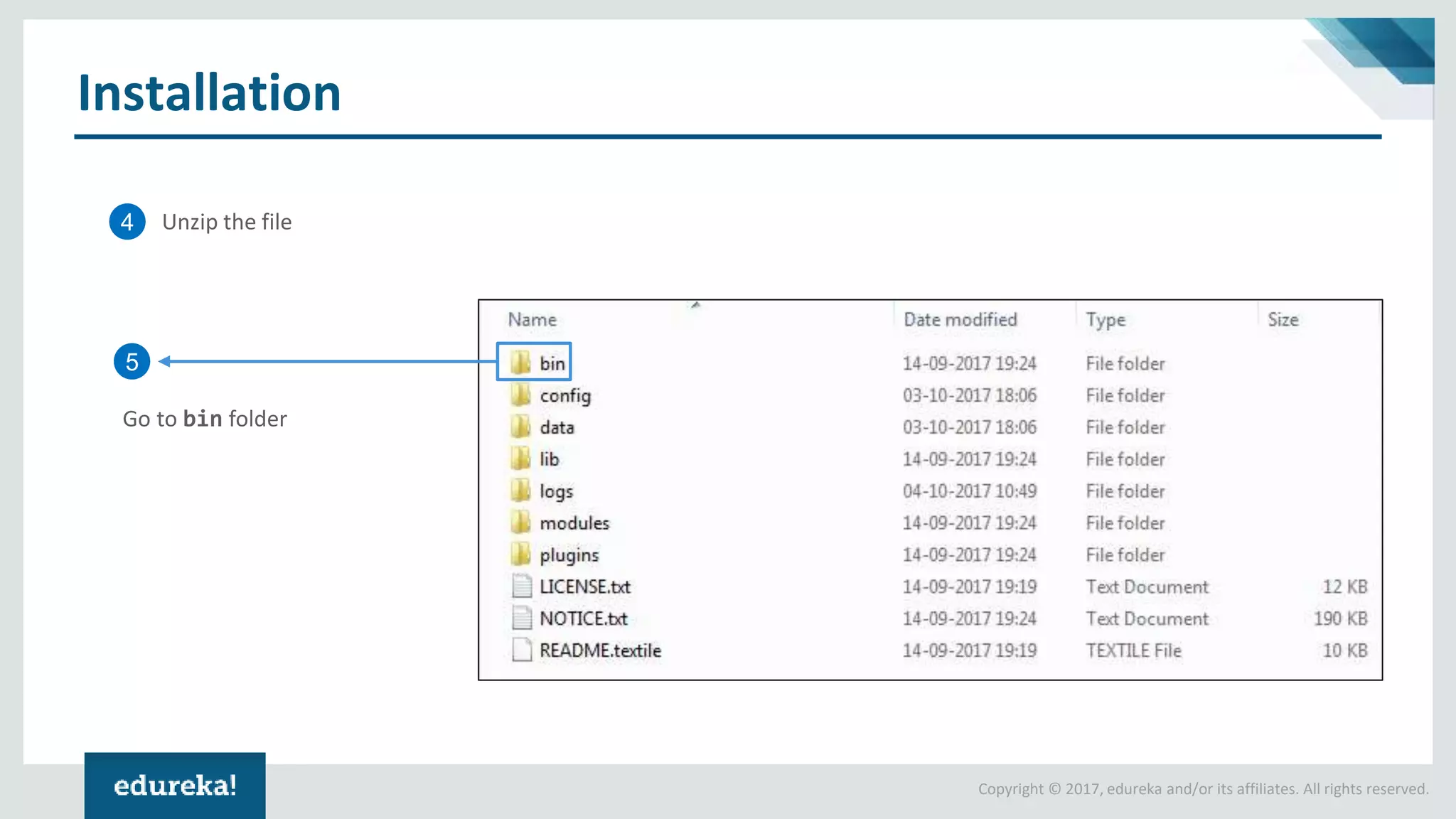The width and height of the screenshot is (1456, 819).
Task: Open the logs folder icon
Action: coord(520,491)
